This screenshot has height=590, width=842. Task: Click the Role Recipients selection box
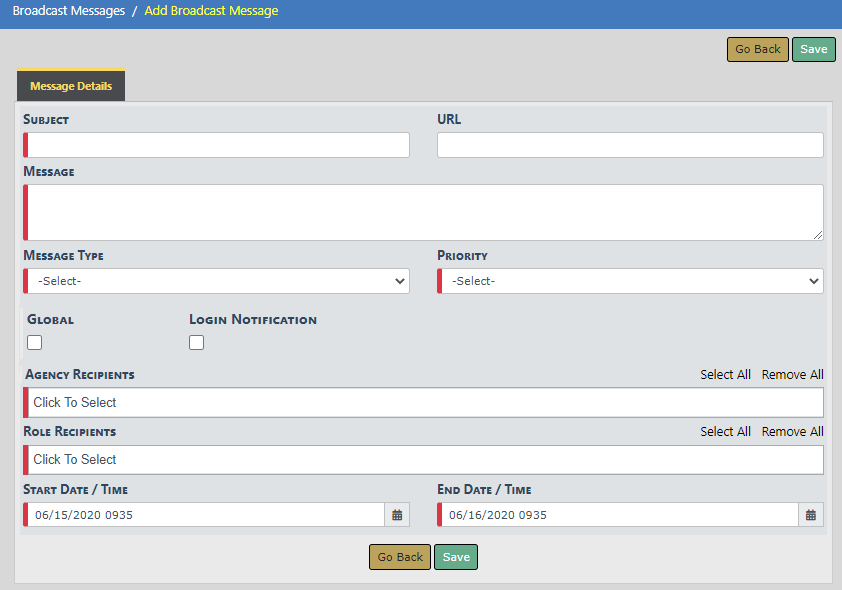[x=423, y=460]
